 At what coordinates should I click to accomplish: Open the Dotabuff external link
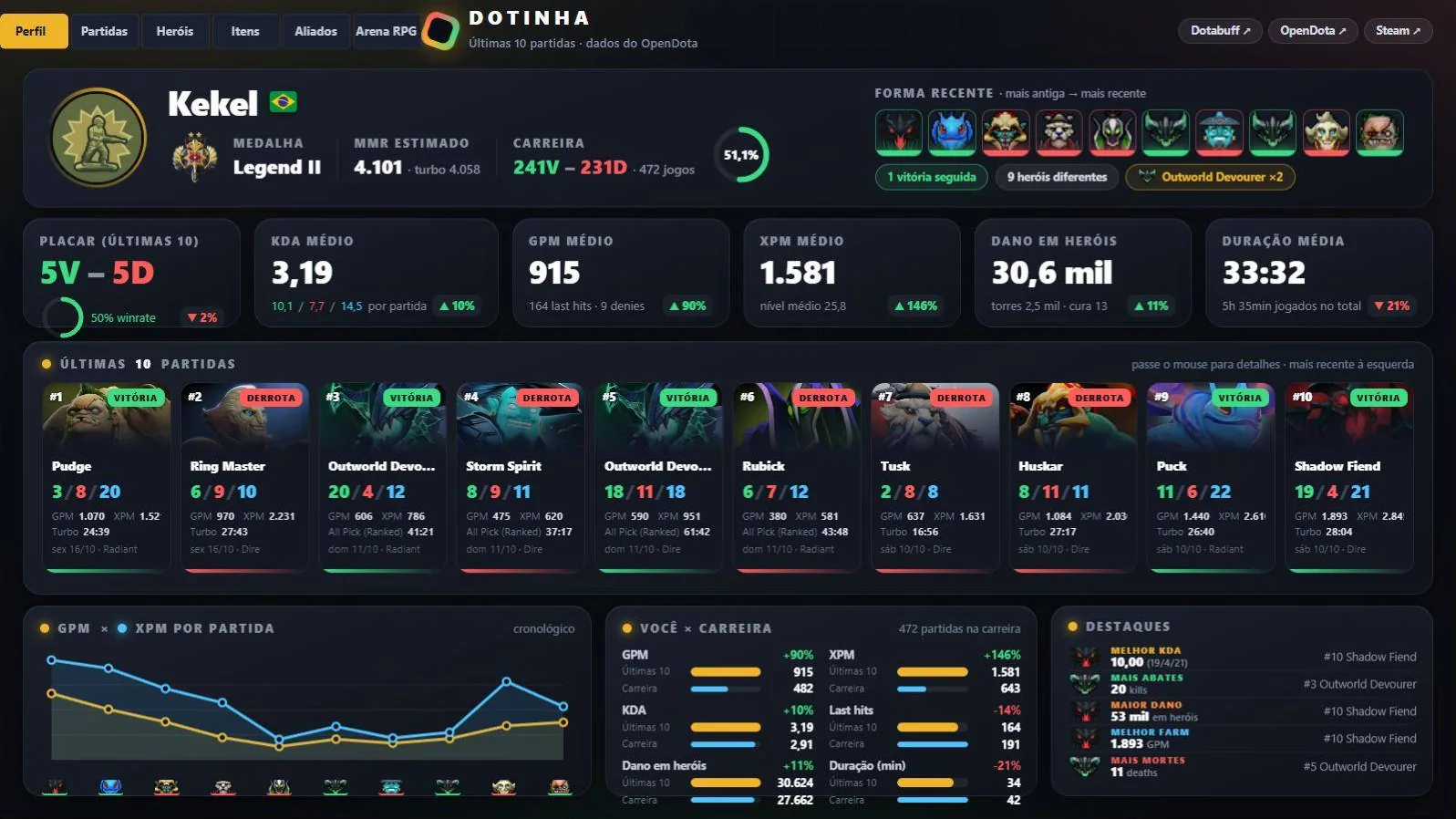(1220, 30)
